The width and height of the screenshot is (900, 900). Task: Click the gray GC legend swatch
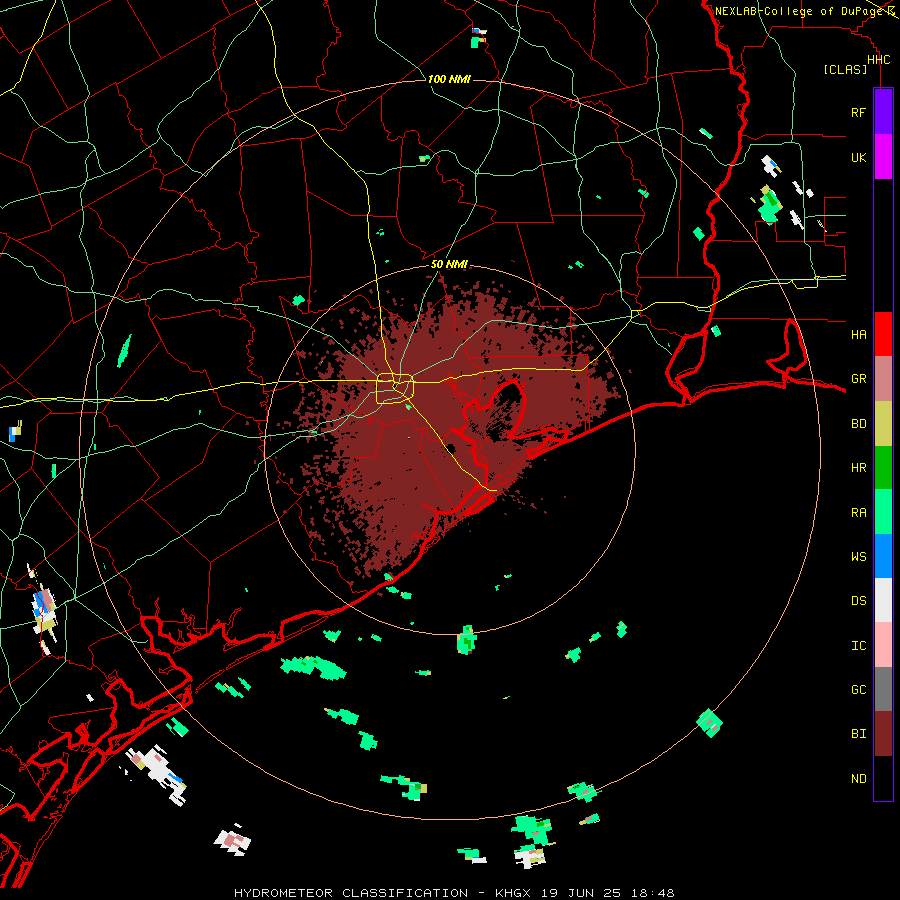pos(883,689)
